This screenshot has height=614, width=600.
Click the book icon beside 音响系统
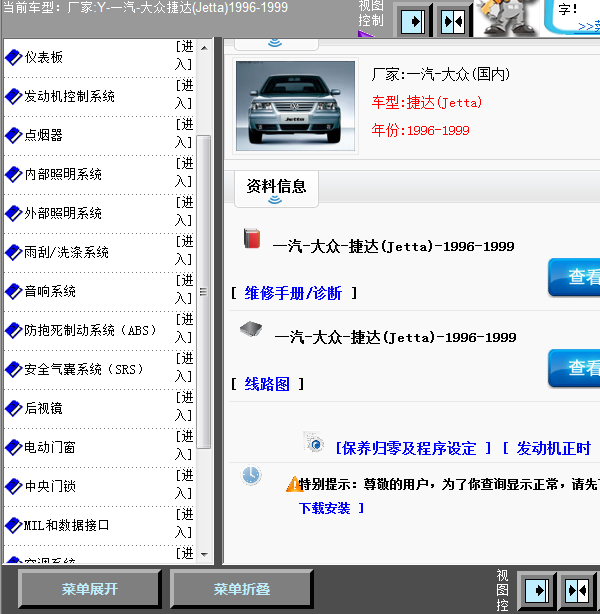coord(14,291)
